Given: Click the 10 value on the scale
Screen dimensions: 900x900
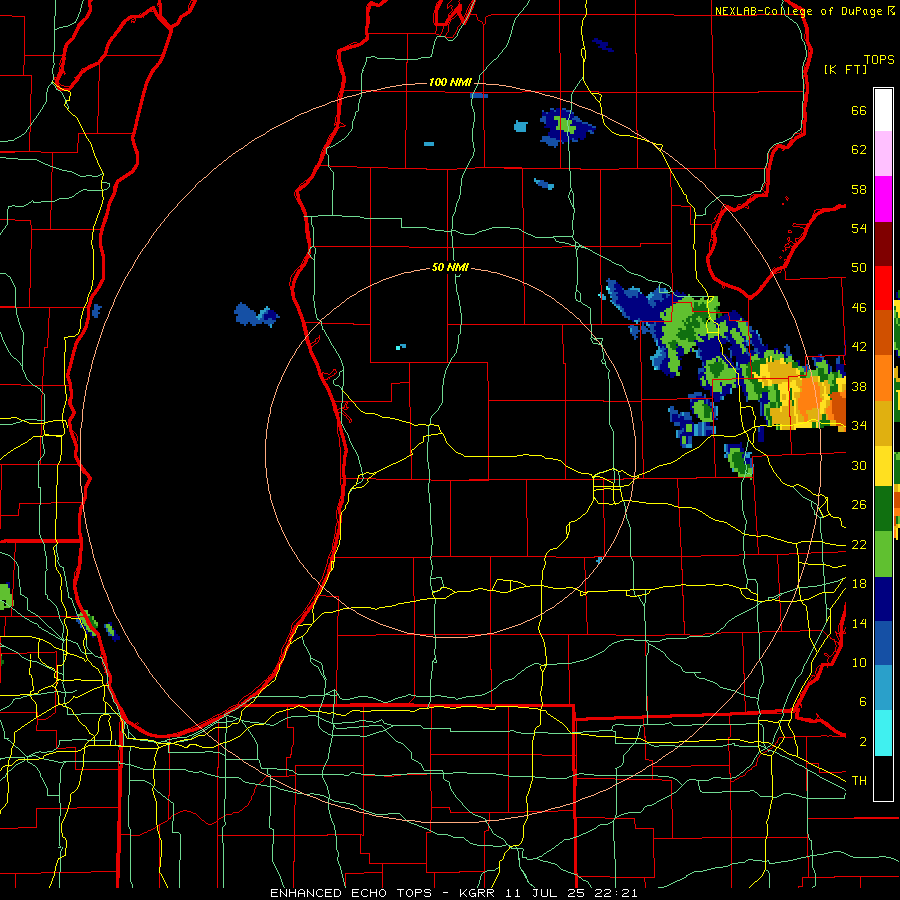Looking at the screenshot, I should [859, 662].
